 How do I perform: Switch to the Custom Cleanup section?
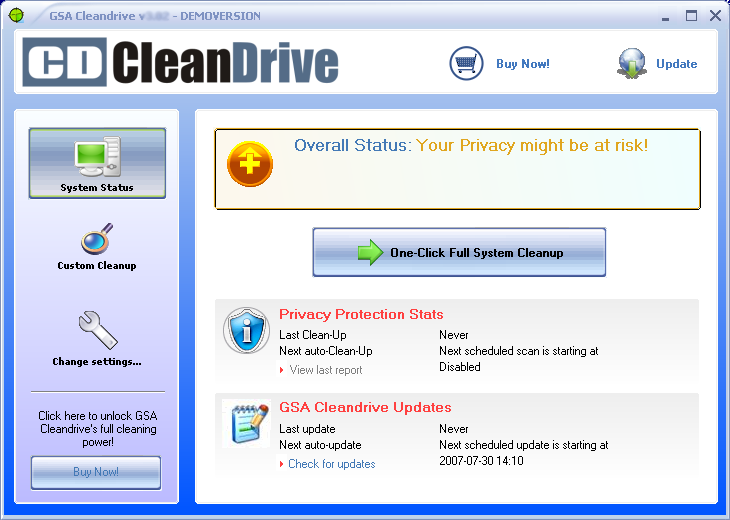[97, 266]
